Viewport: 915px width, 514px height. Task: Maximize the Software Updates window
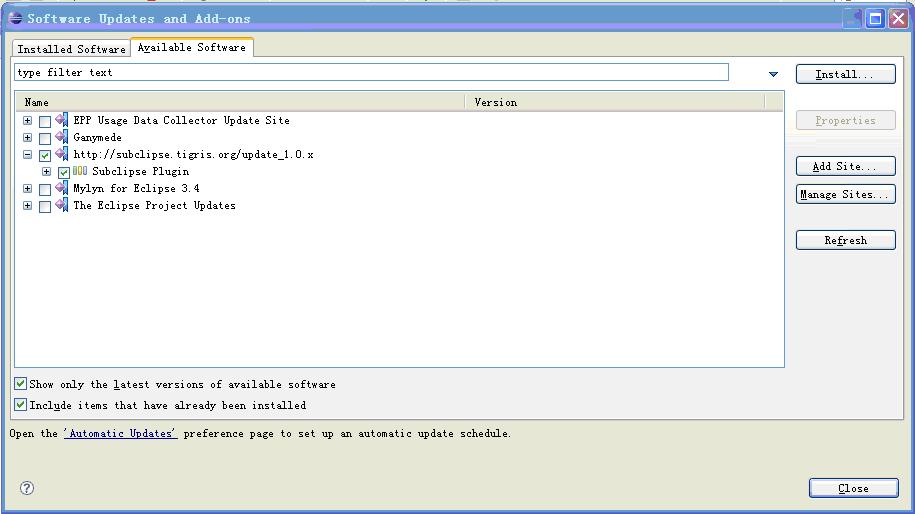875,19
